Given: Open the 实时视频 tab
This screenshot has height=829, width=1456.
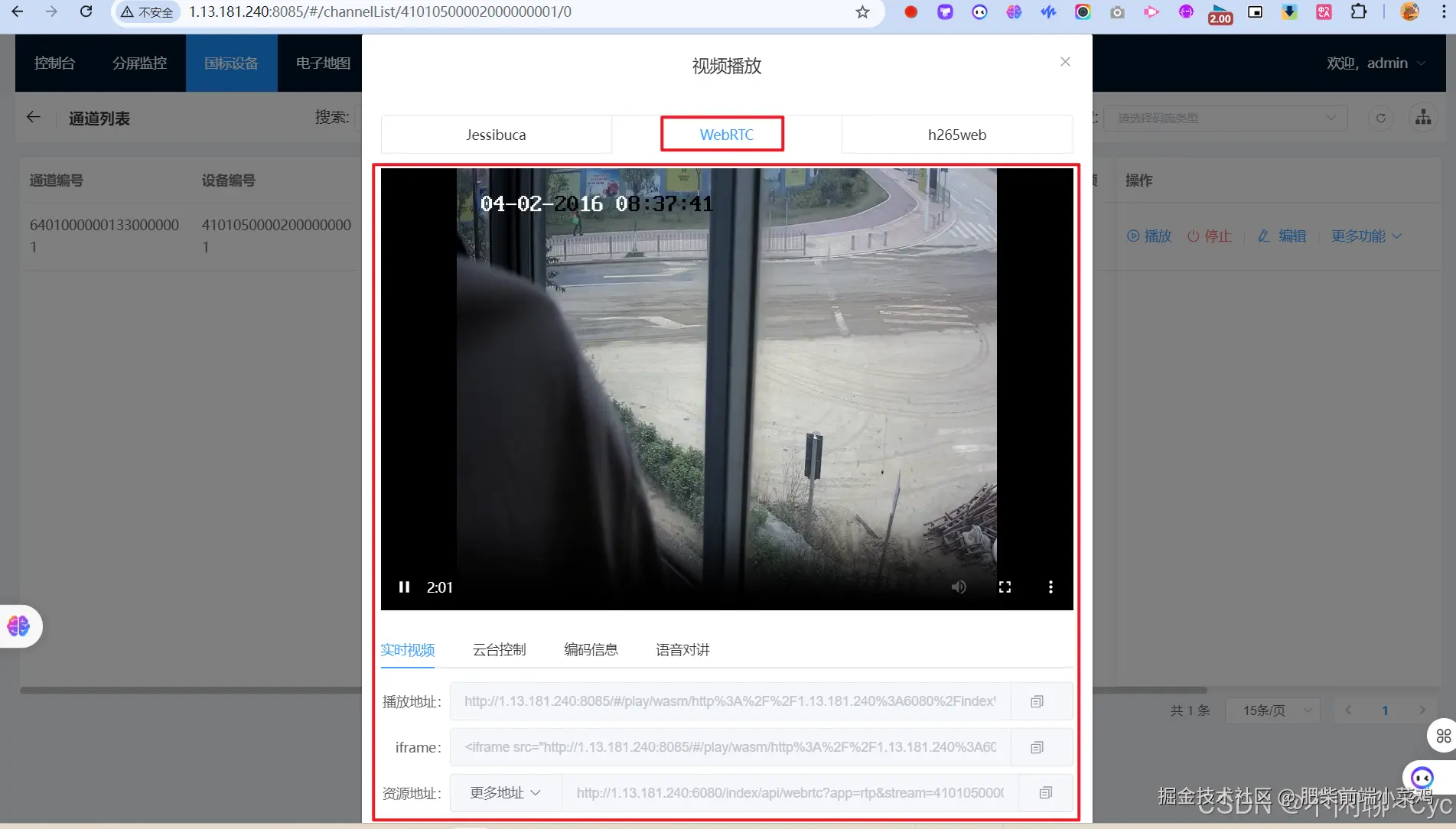Looking at the screenshot, I should click(x=407, y=650).
